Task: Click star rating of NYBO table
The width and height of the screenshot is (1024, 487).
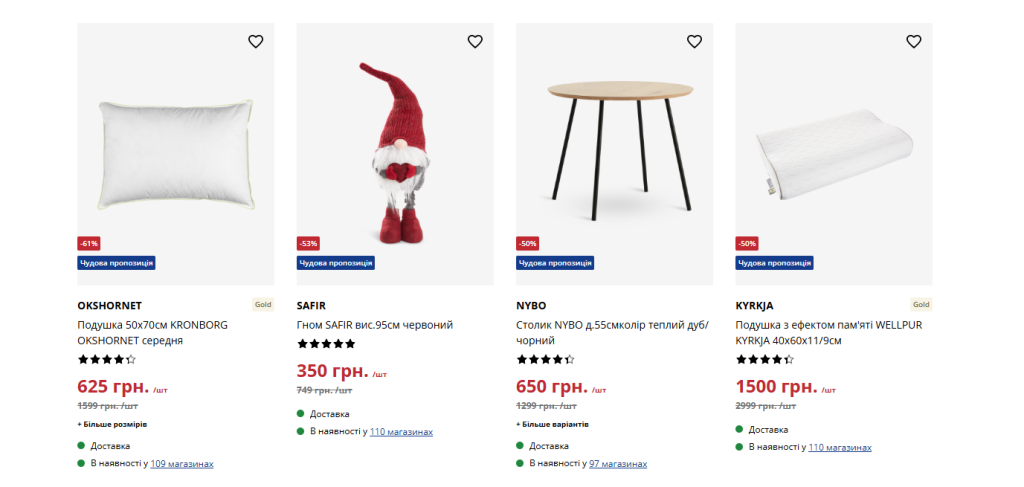Action: coord(545,359)
